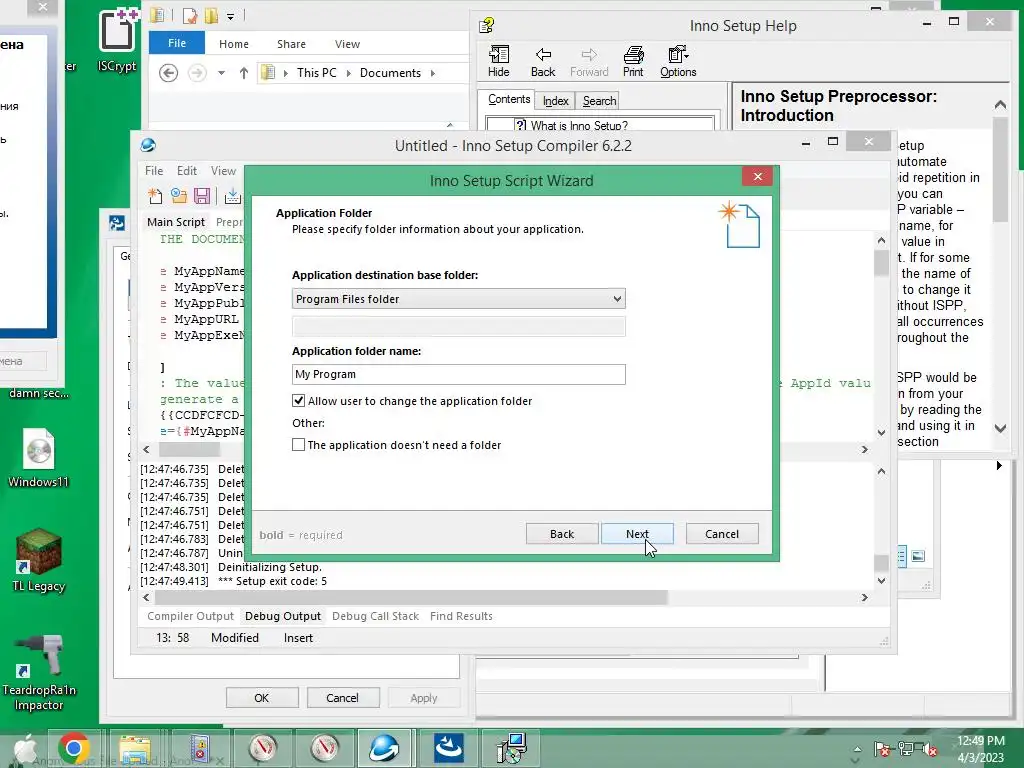
Task: Click script editor scroll up arrow
Action: pyautogui.click(x=881, y=240)
